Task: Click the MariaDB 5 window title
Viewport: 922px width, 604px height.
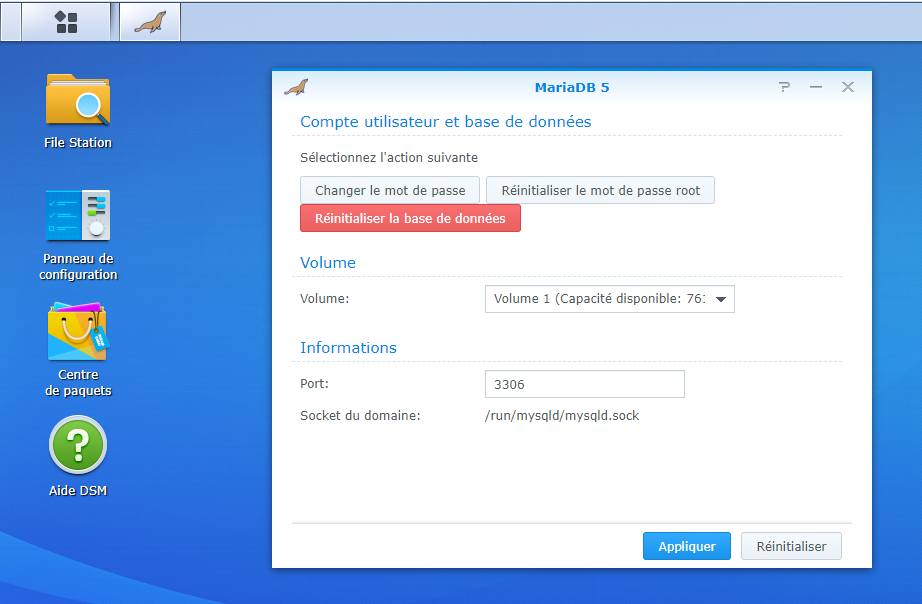Action: [x=572, y=88]
